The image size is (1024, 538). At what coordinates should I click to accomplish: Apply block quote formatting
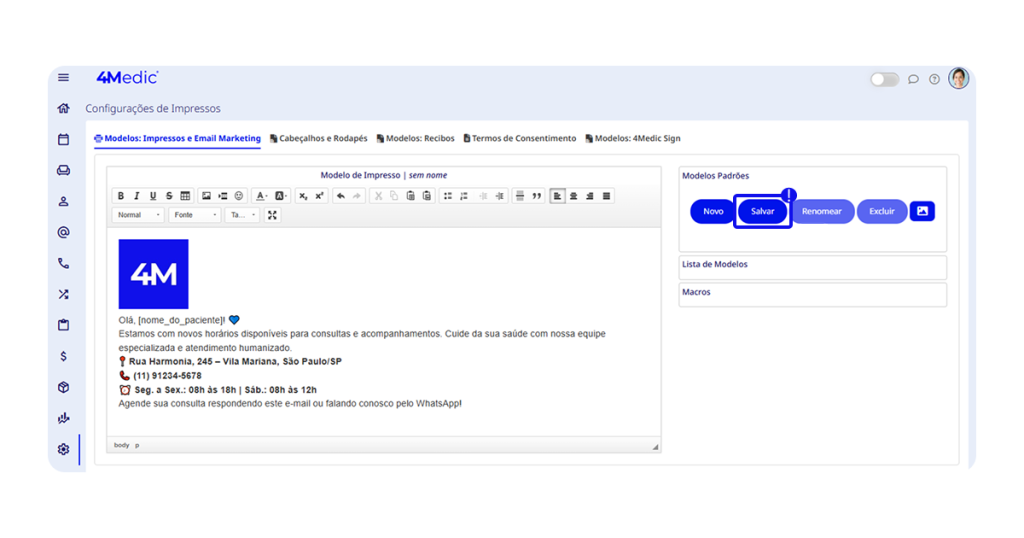pos(537,196)
